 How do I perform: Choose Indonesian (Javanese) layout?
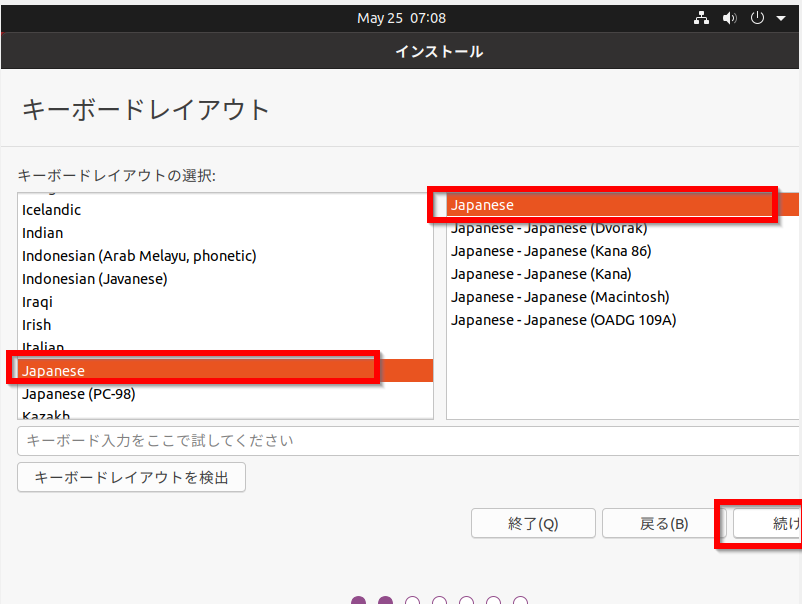tap(95, 279)
